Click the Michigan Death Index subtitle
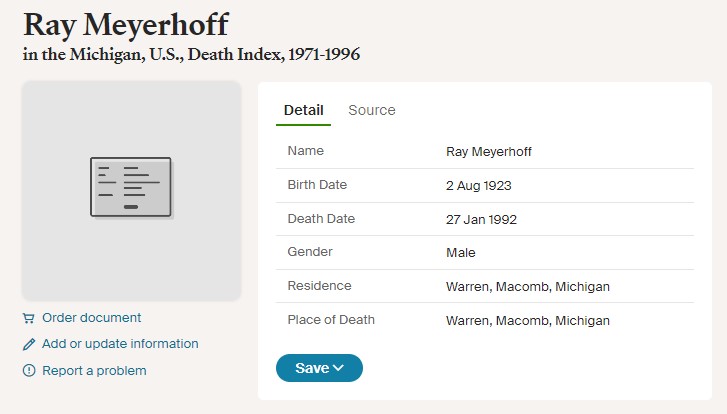The image size is (727, 414). point(191,55)
